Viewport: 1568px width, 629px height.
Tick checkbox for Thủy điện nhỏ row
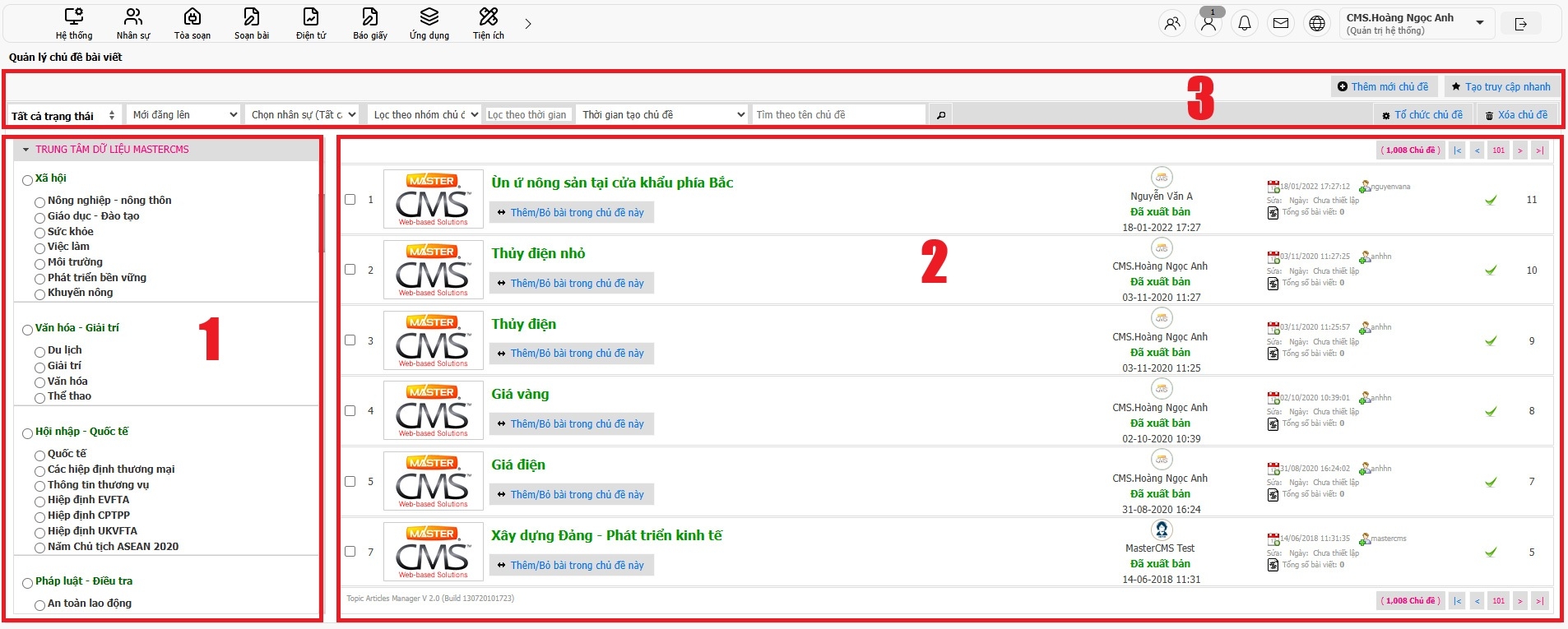coord(350,270)
